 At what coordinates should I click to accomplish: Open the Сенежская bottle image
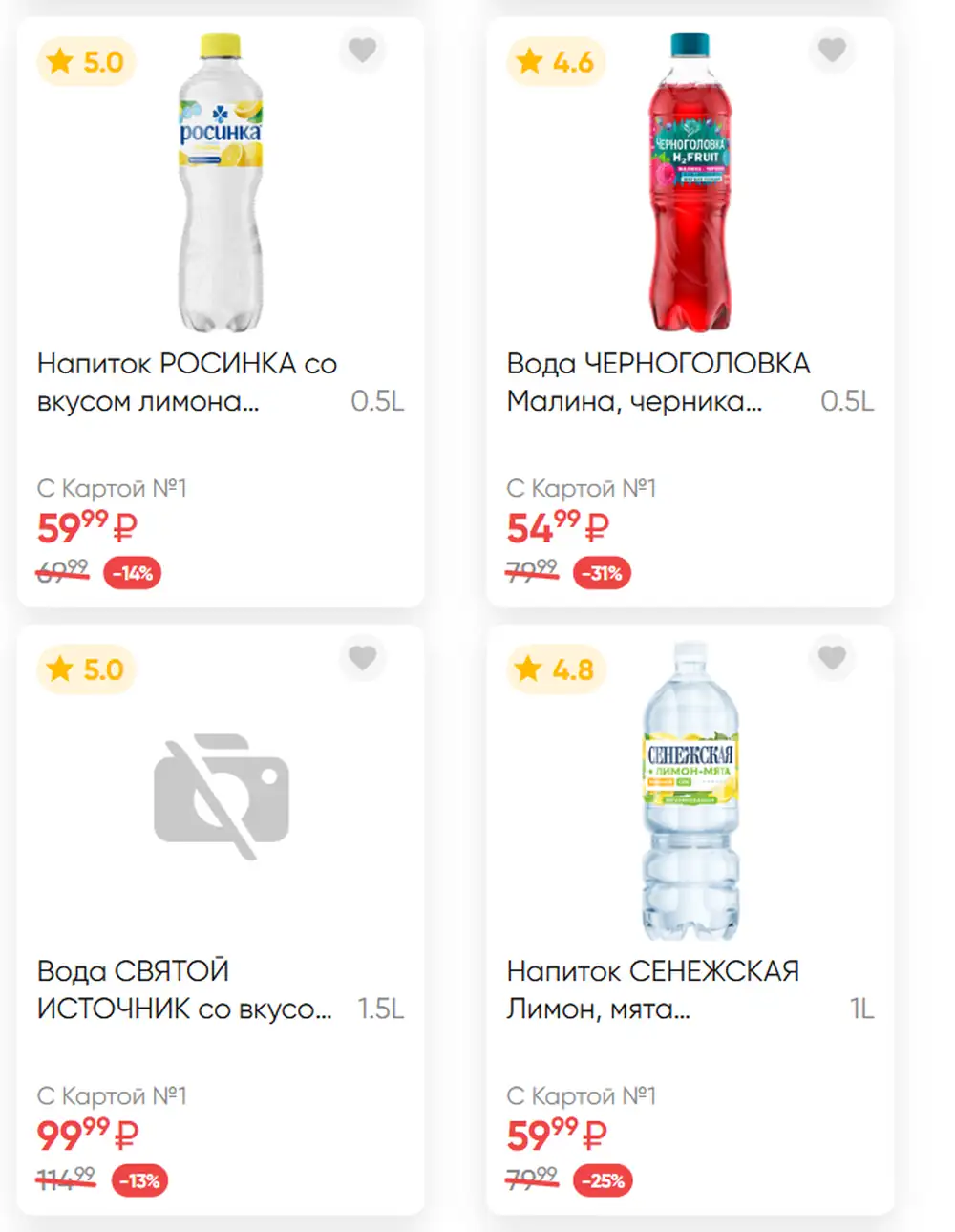690,791
